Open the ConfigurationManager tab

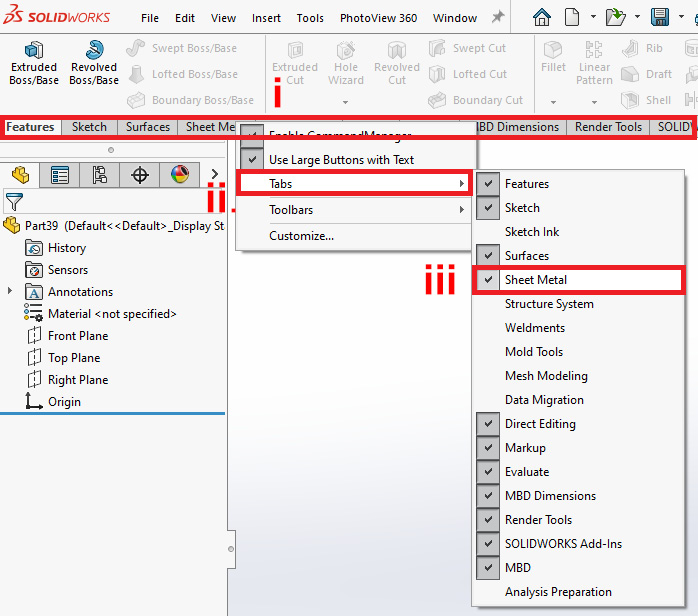click(x=100, y=175)
